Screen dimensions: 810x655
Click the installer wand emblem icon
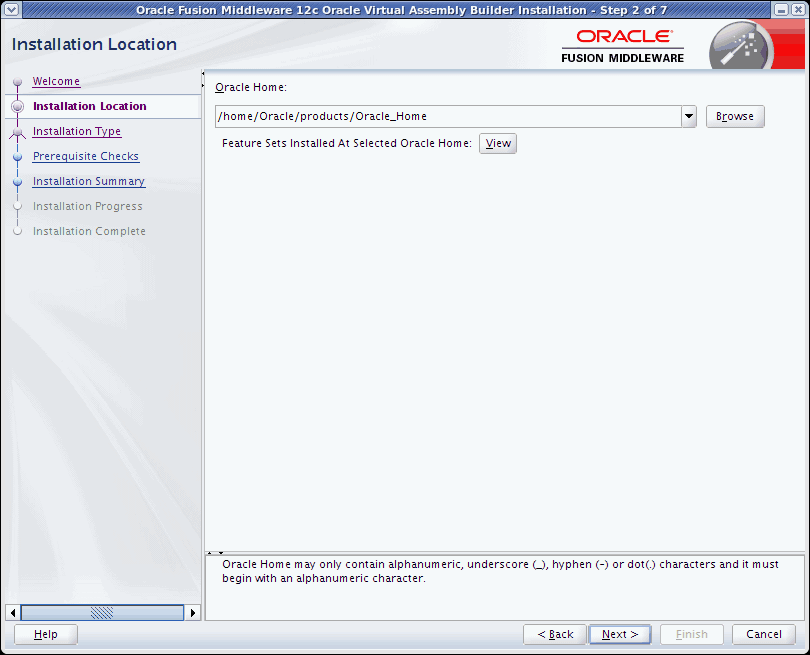click(741, 45)
